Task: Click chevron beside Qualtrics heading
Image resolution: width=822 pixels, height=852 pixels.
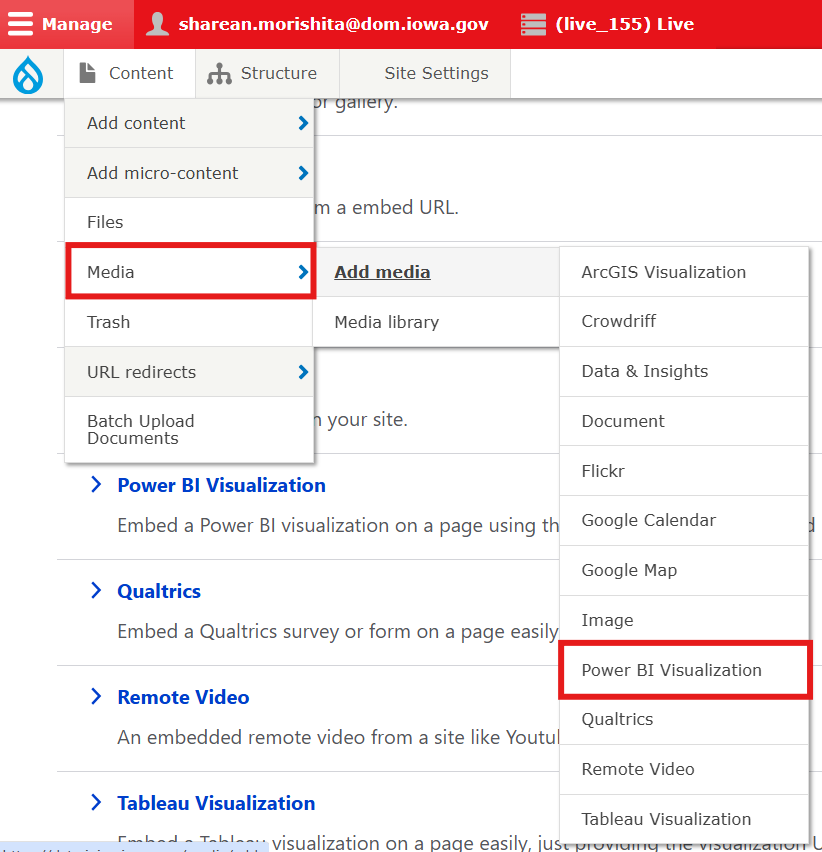Action: click(96, 590)
